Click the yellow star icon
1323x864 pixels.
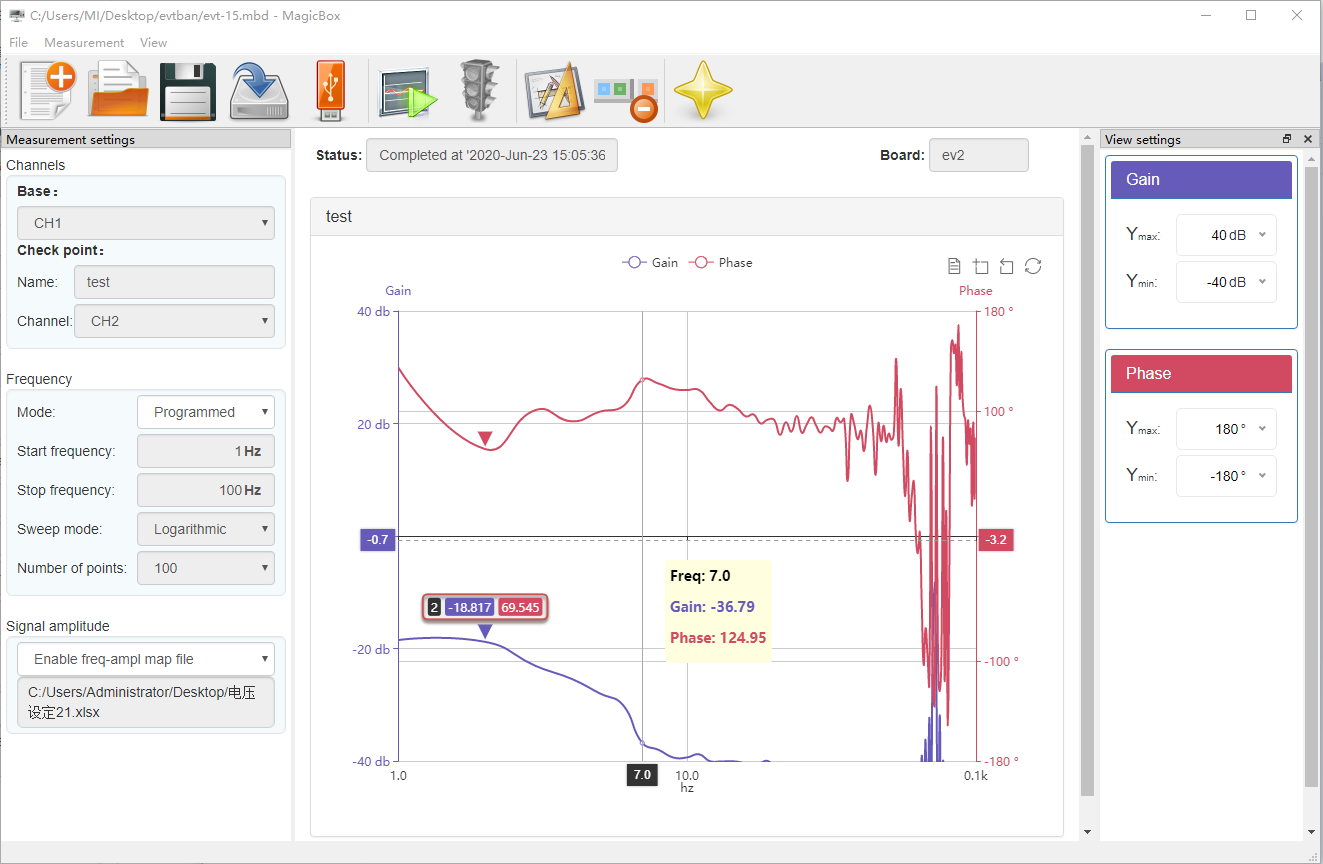[703, 91]
